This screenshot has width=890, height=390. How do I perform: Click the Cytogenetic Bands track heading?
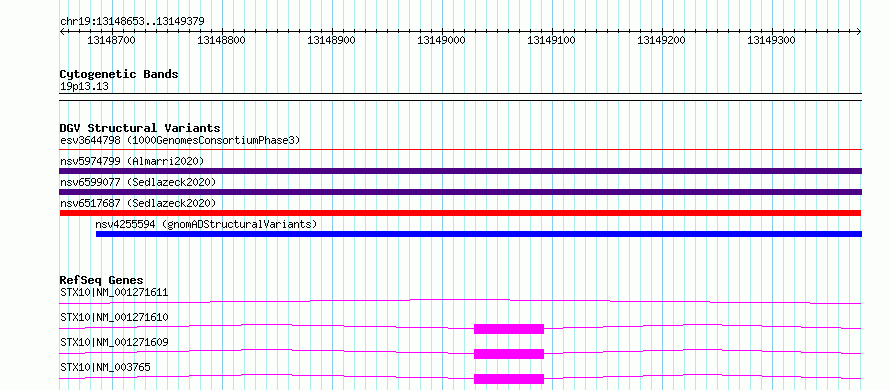(x=119, y=74)
